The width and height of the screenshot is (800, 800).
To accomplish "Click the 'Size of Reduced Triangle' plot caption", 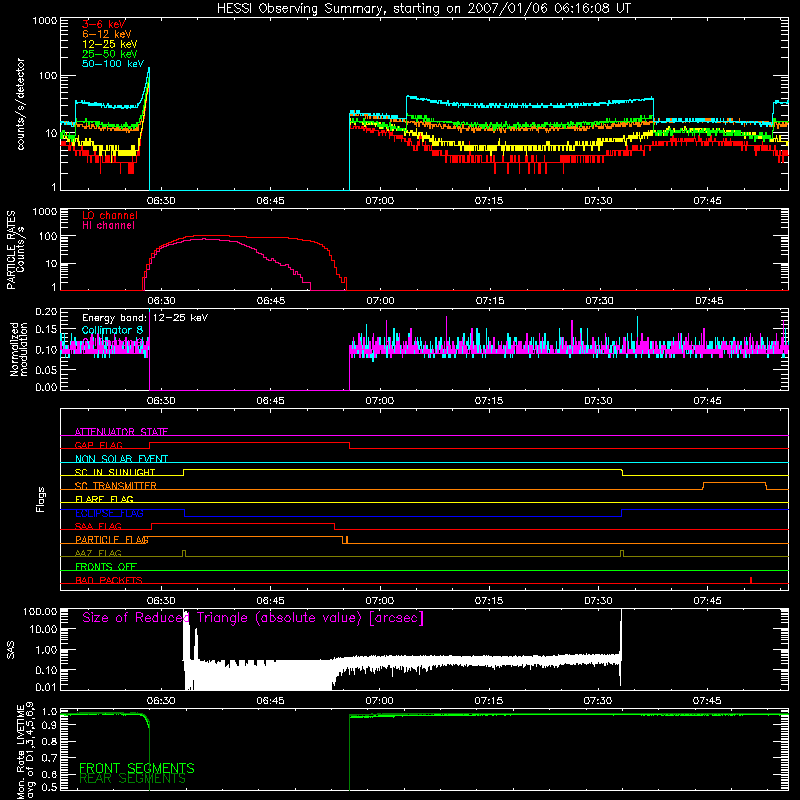I will 253,618.
